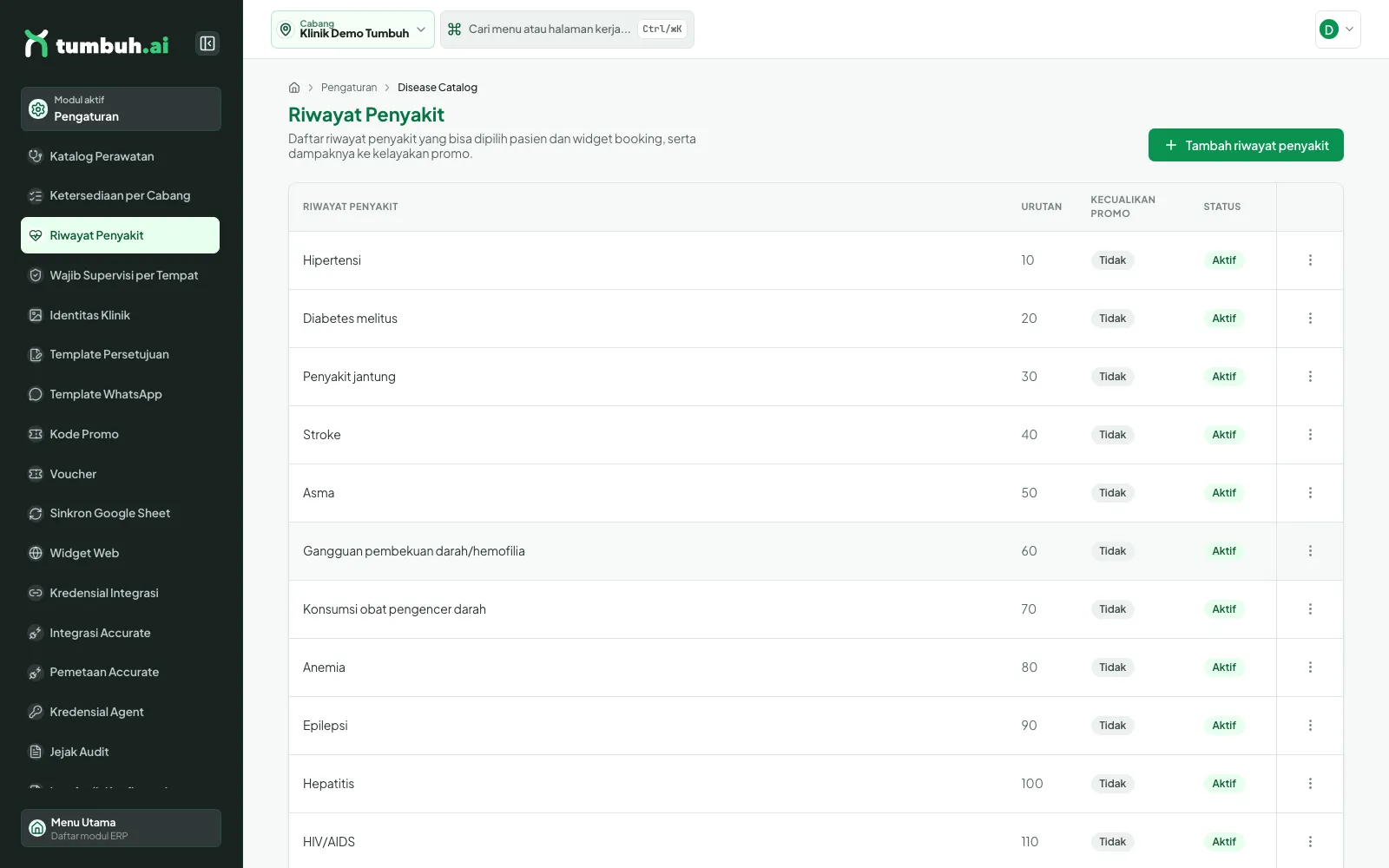This screenshot has height=868, width=1389.
Task: Open the Cabang Klinik Demo Tumbuh dropdown
Action: pyautogui.click(x=352, y=30)
